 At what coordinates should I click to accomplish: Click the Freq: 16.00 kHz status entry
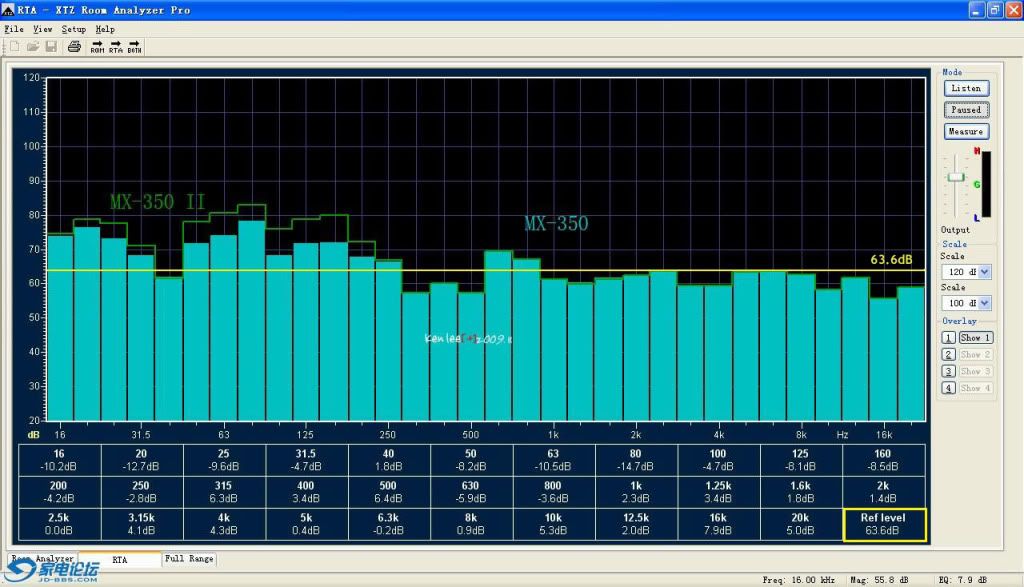798,579
